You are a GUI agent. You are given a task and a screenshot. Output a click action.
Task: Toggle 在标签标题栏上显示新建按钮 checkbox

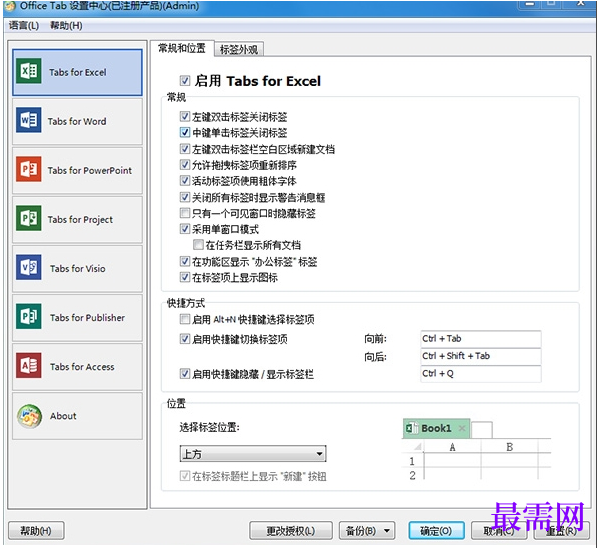[x=185, y=476]
